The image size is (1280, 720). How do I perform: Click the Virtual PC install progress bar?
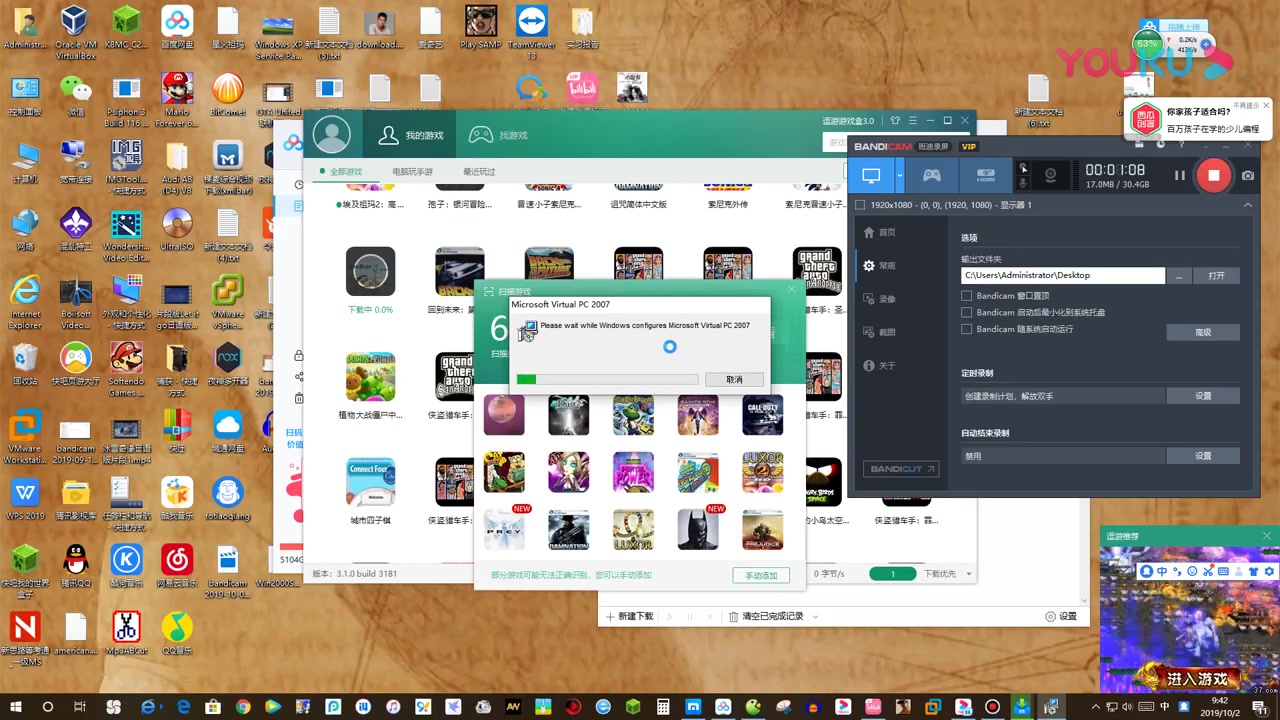tap(606, 380)
